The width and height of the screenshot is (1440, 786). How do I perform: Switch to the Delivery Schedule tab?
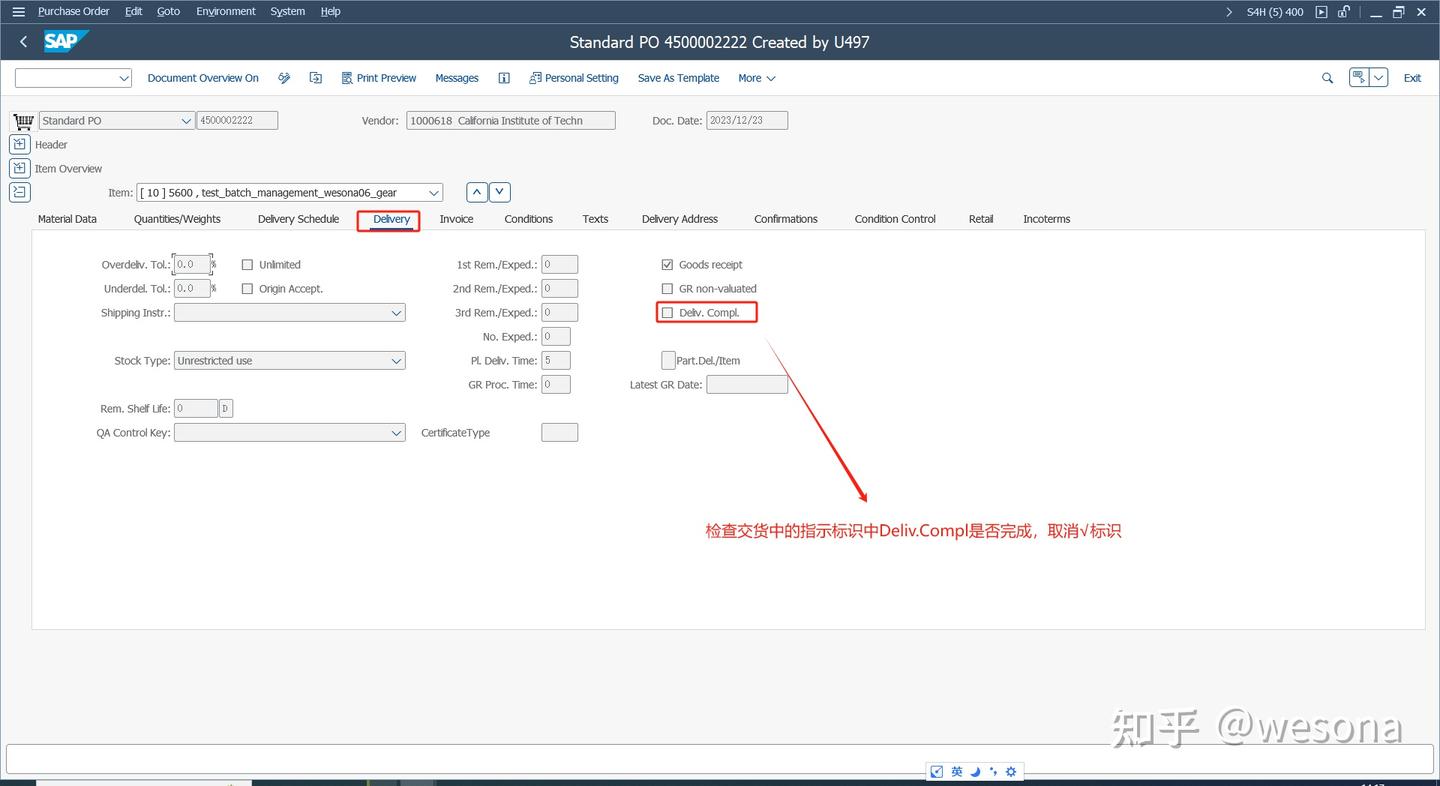(298, 219)
